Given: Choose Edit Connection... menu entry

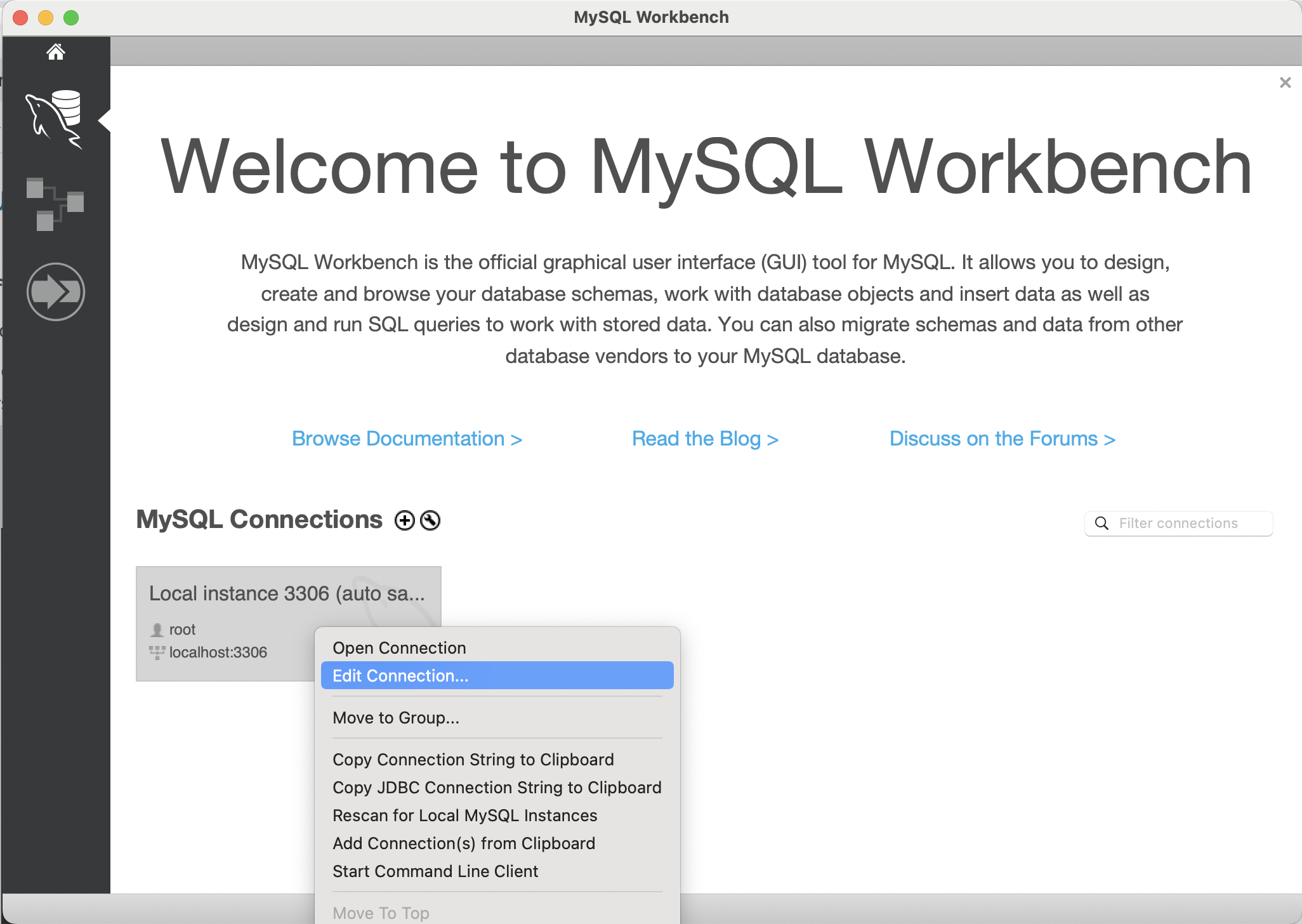Looking at the screenshot, I should click(x=400, y=676).
